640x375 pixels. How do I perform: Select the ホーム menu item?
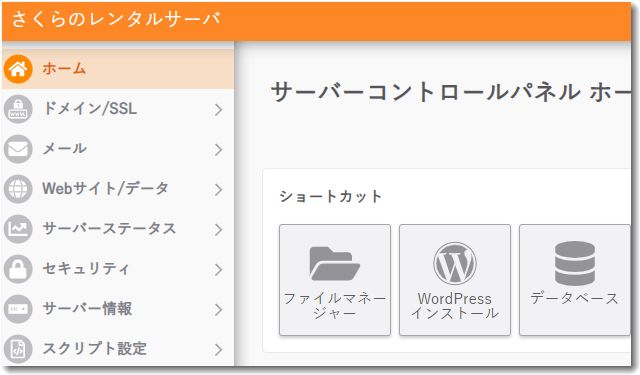[x=118, y=69]
